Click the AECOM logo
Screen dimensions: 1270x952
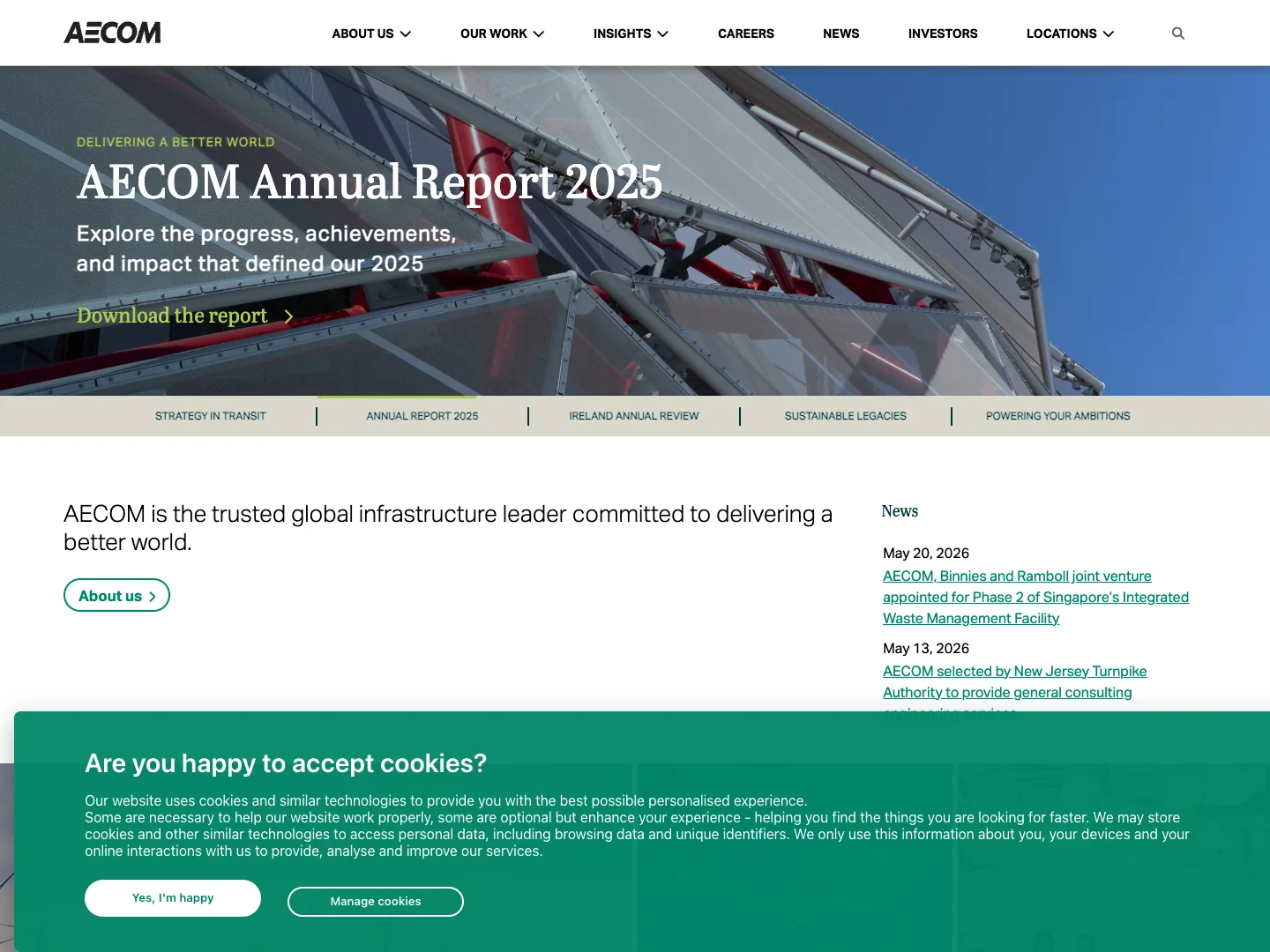tap(112, 33)
